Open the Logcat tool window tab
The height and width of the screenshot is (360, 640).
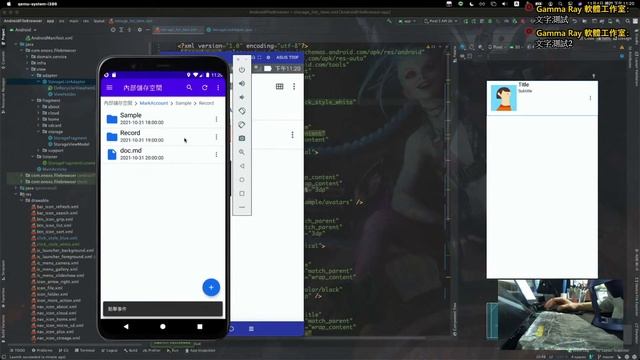coord(110,350)
